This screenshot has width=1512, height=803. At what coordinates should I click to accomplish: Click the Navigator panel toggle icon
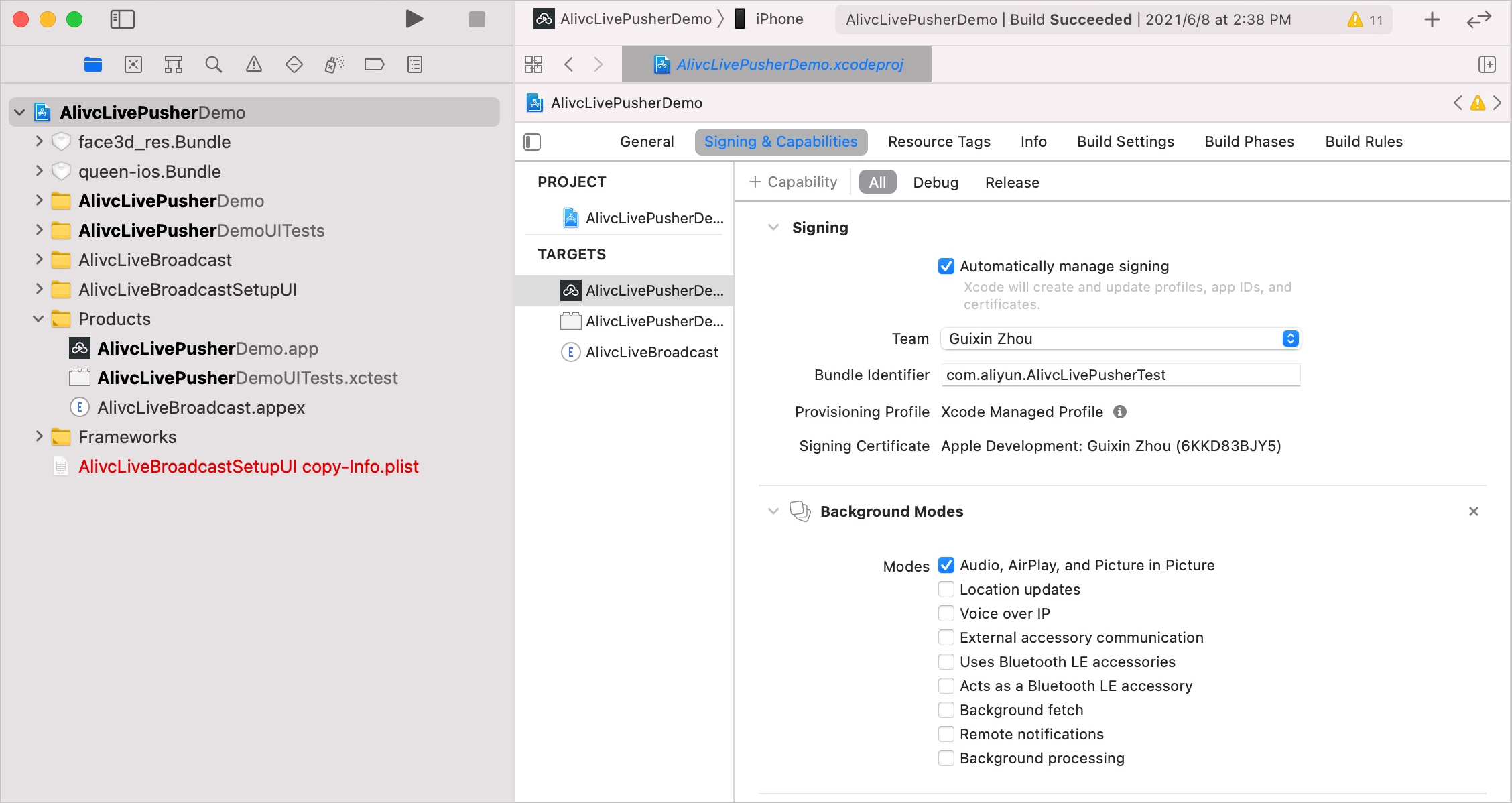[x=121, y=20]
